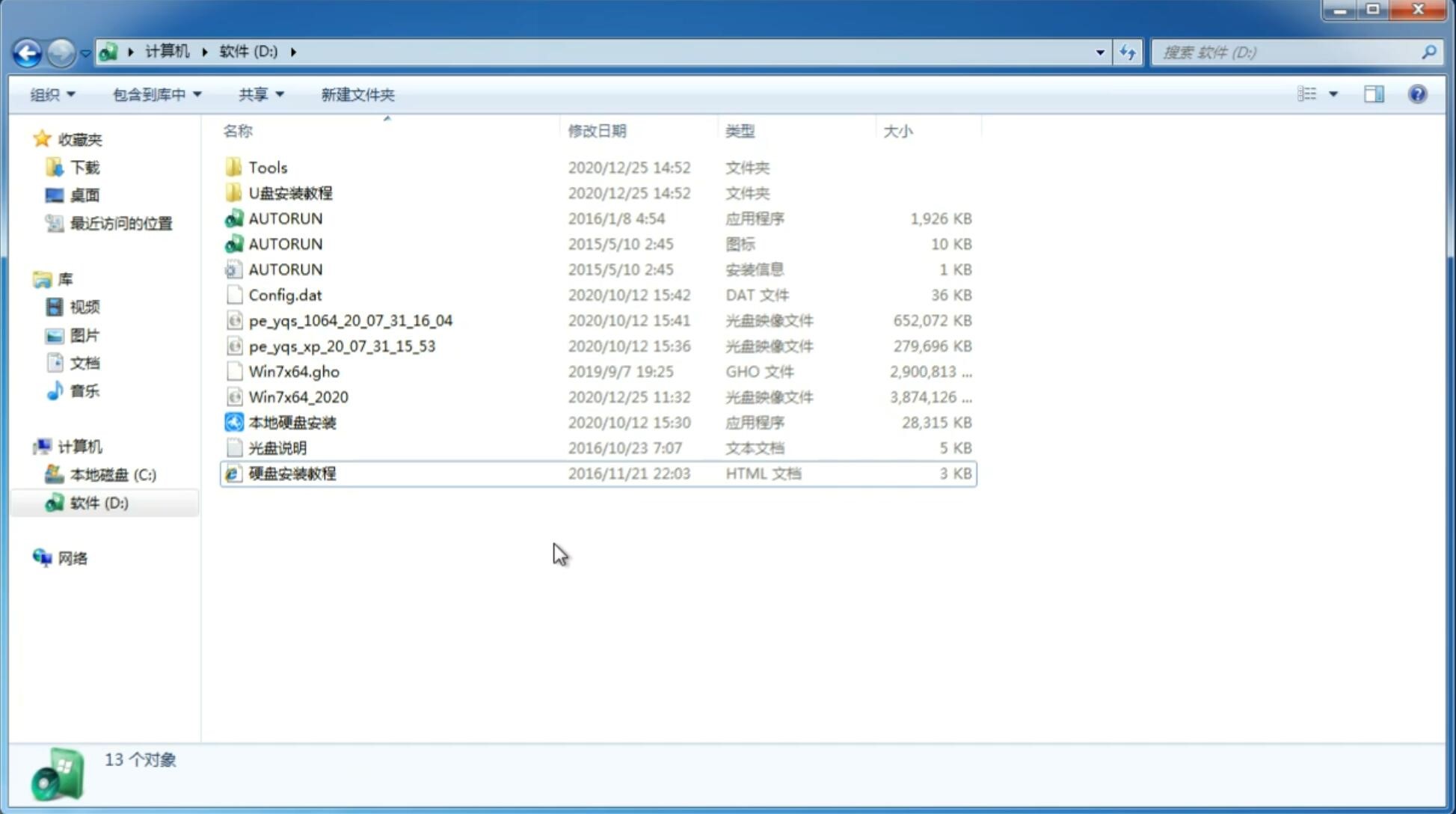Image resolution: width=1456 pixels, height=814 pixels.
Task: Open Win7x64_2020 disc image file
Action: (298, 397)
